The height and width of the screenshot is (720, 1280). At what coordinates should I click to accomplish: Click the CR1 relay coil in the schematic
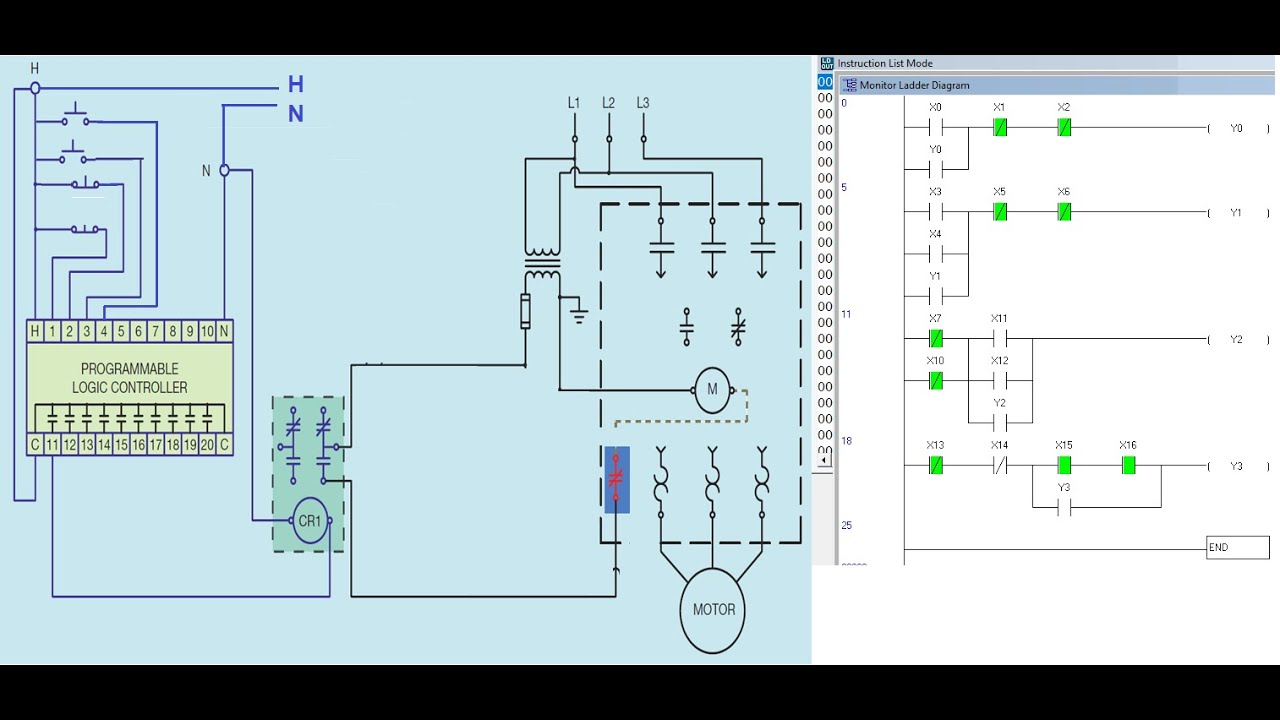click(x=310, y=521)
